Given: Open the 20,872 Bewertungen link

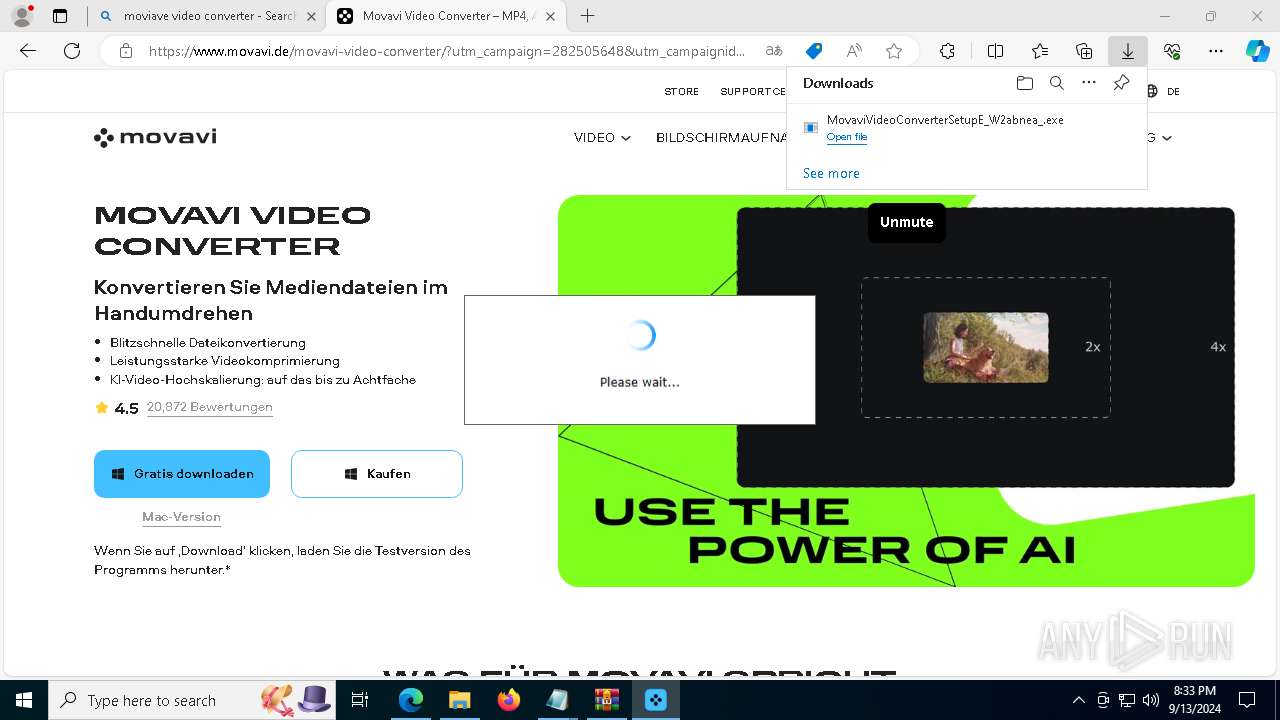Looking at the screenshot, I should tap(210, 407).
